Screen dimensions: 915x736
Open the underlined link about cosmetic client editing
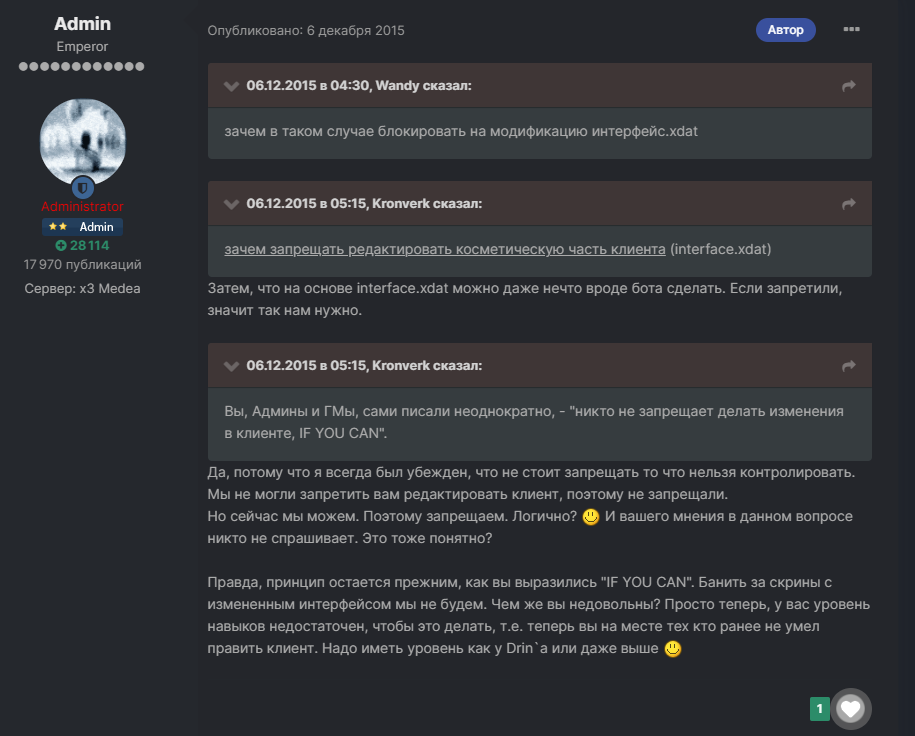pos(445,249)
